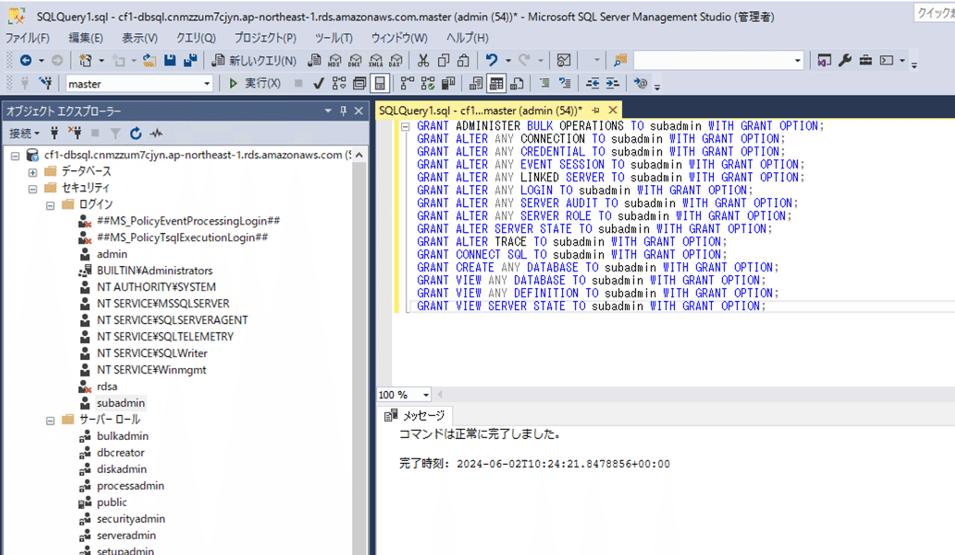
Task: Collapse the query outlining minus box
Action: tap(405, 127)
